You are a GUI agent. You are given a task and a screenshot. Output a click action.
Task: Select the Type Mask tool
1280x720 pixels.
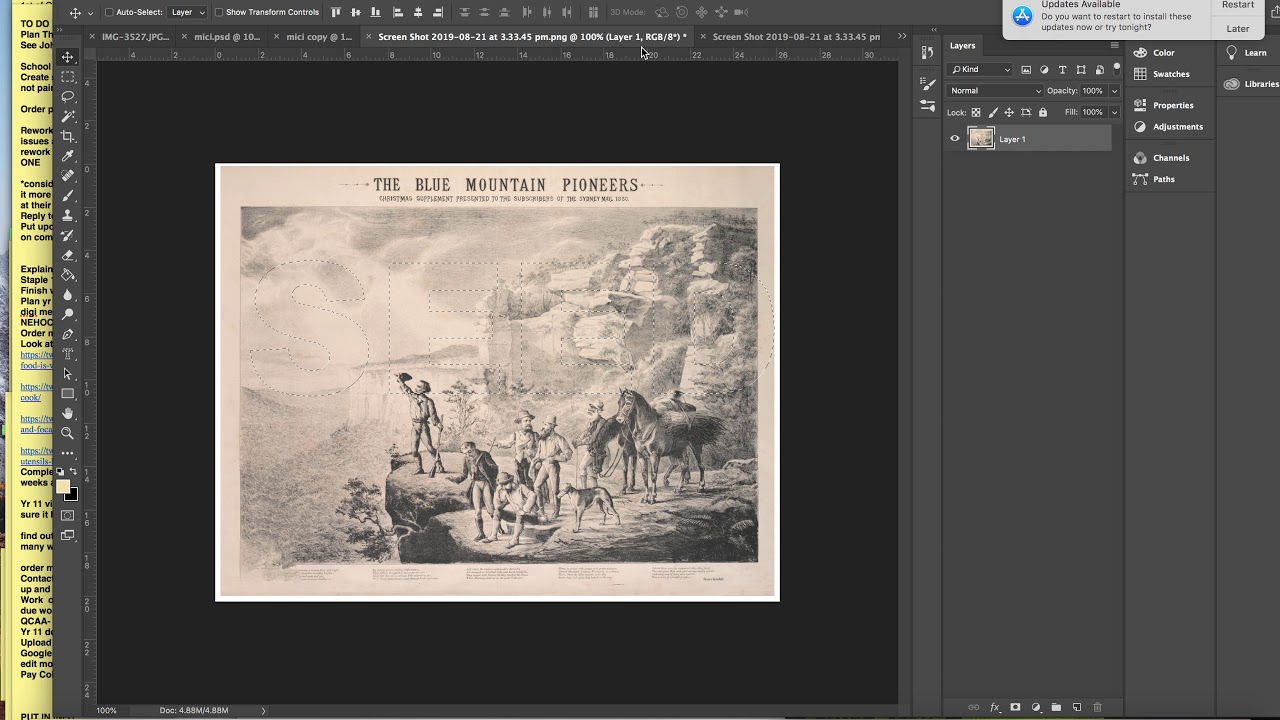point(68,354)
